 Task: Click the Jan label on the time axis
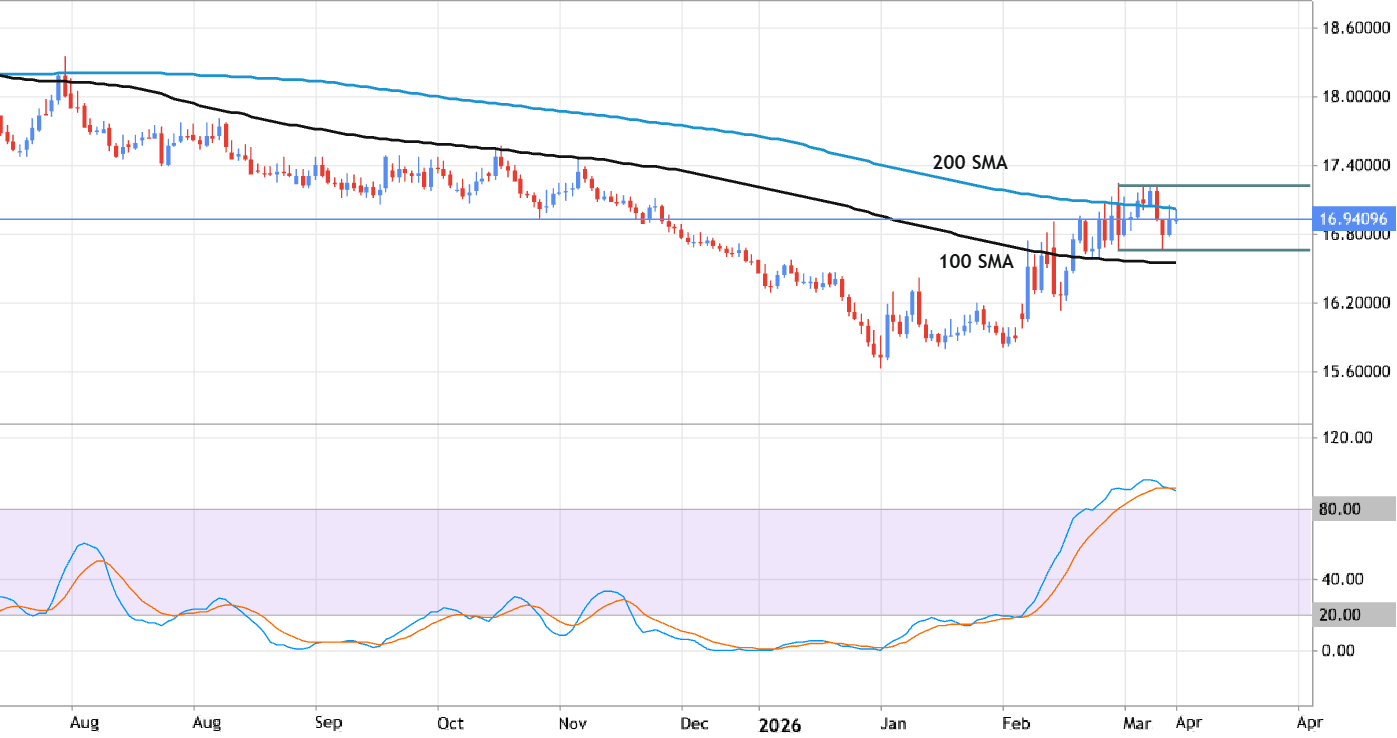[x=893, y=722]
